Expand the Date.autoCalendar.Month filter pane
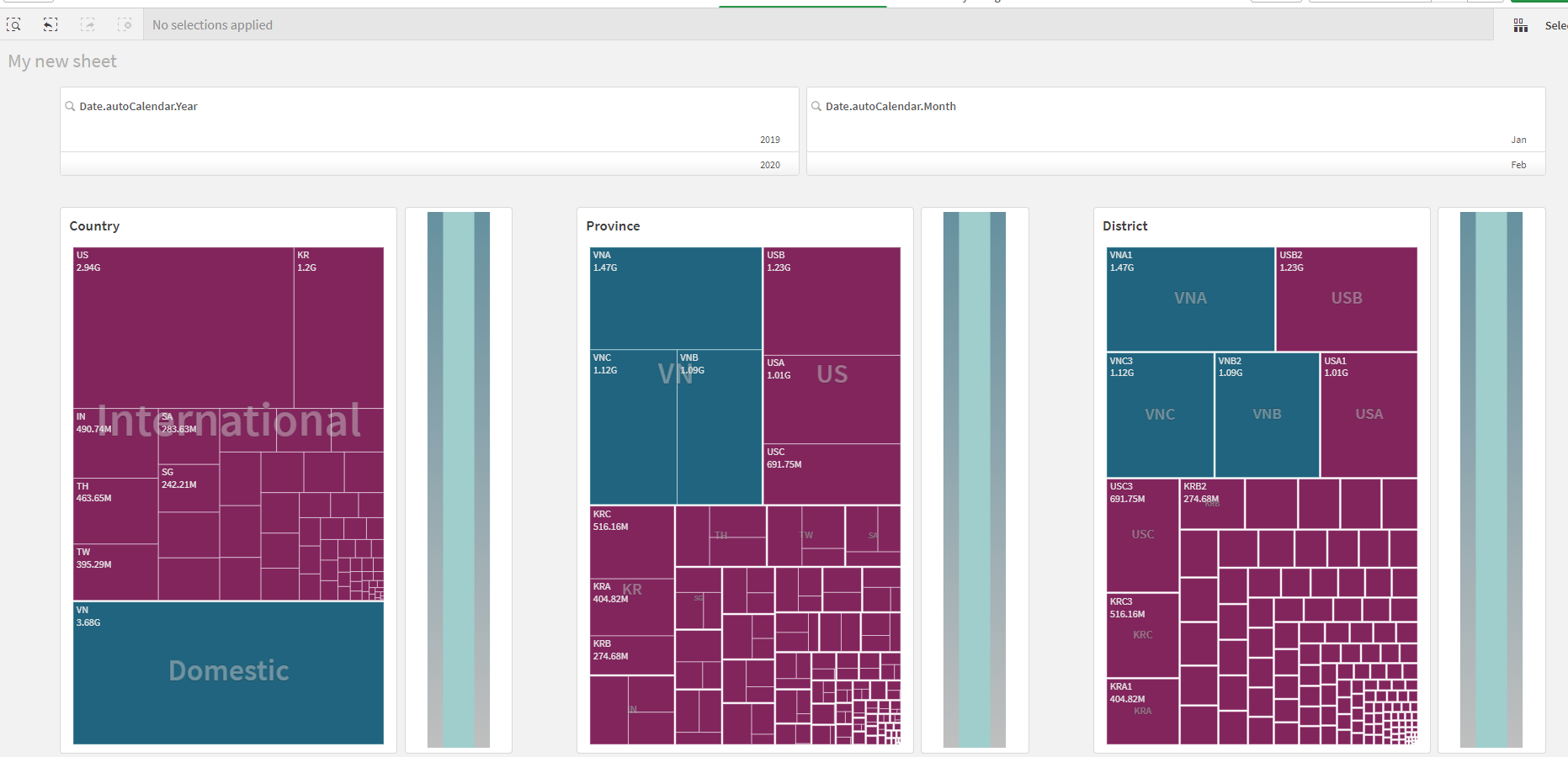Screen dimensions: 1568x757 [890, 106]
